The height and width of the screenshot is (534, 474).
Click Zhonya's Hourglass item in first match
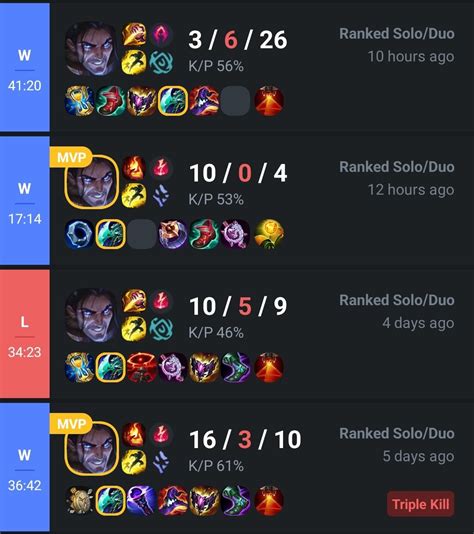point(79,101)
